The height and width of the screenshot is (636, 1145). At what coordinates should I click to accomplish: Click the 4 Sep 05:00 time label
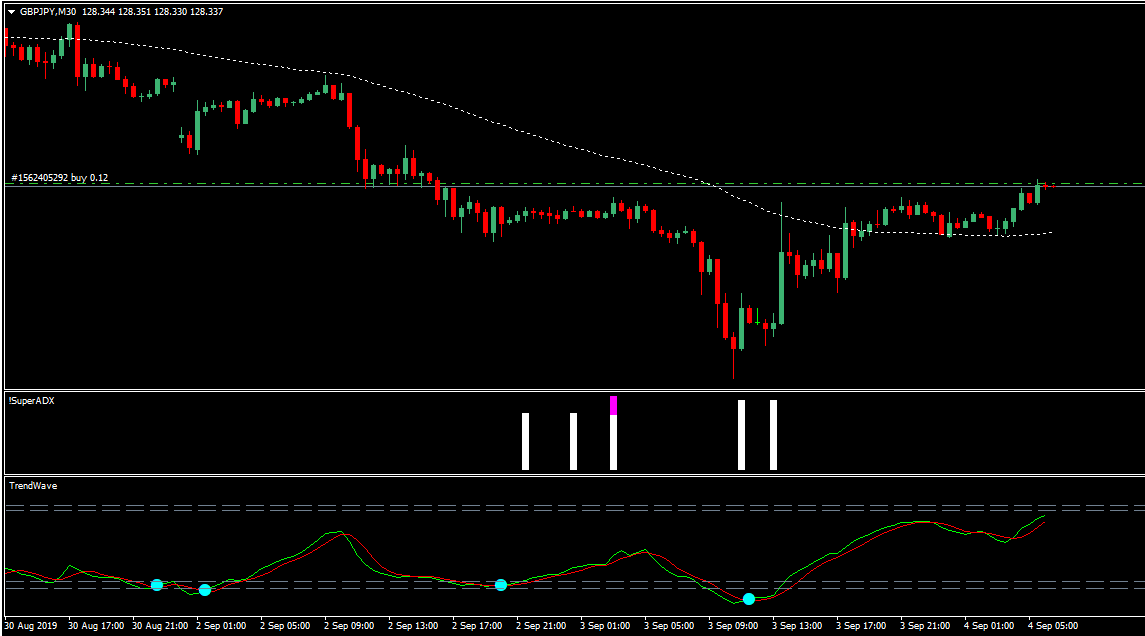tap(1054, 626)
